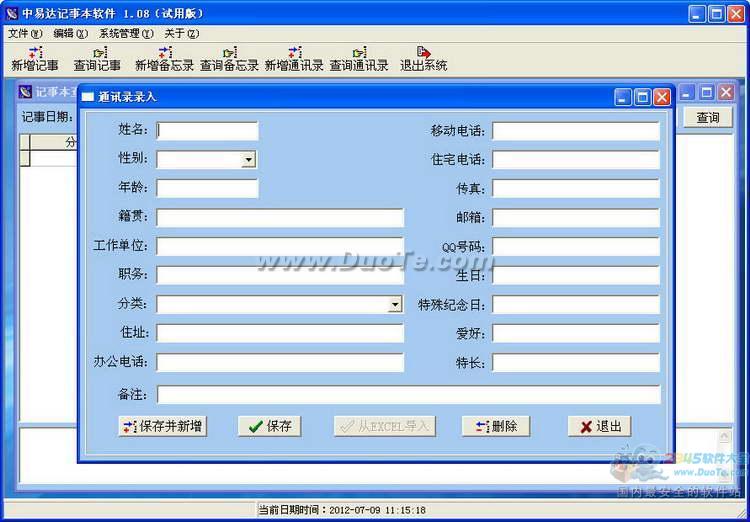
Task: Select the 新增备忘录 toolbar icon
Action: tap(164, 58)
